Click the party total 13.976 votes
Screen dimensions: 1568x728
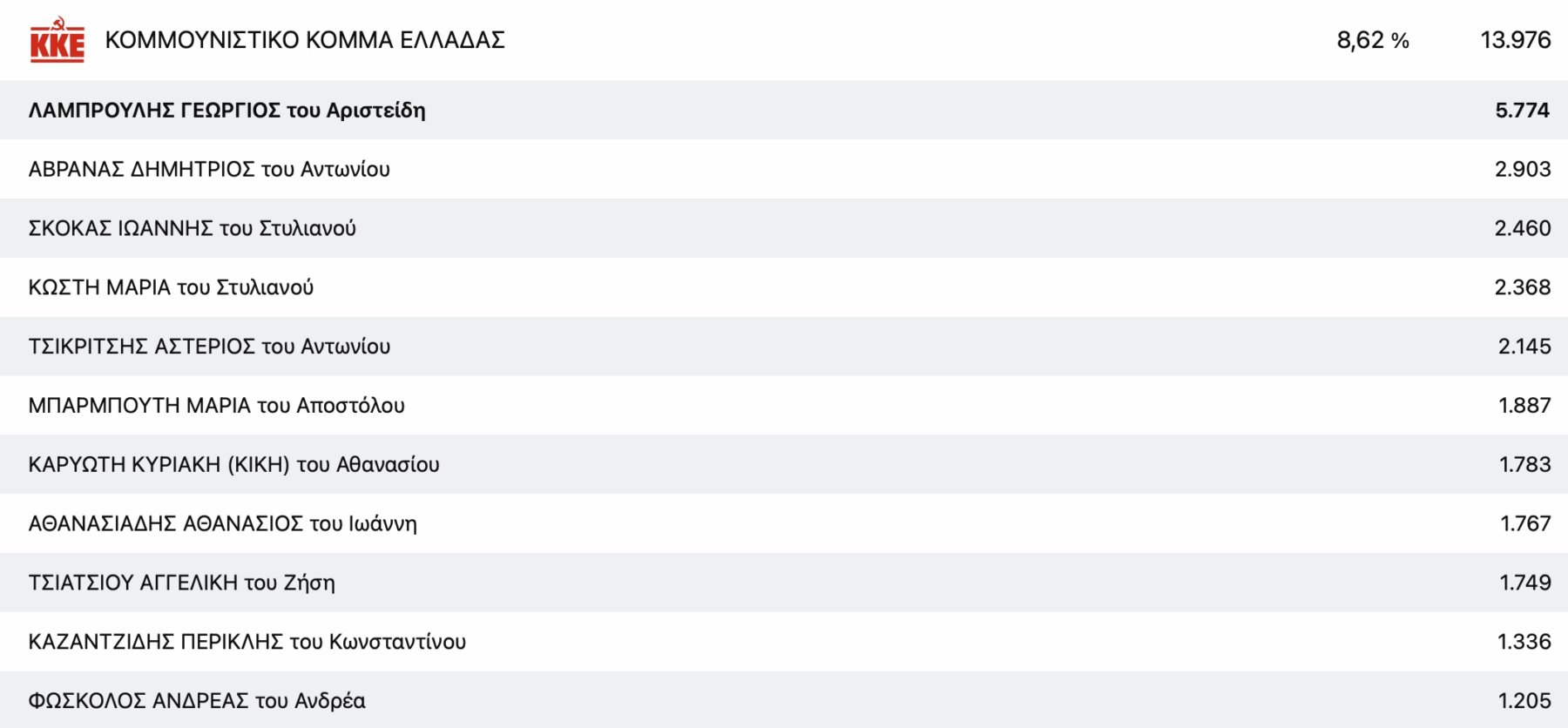click(1515, 40)
